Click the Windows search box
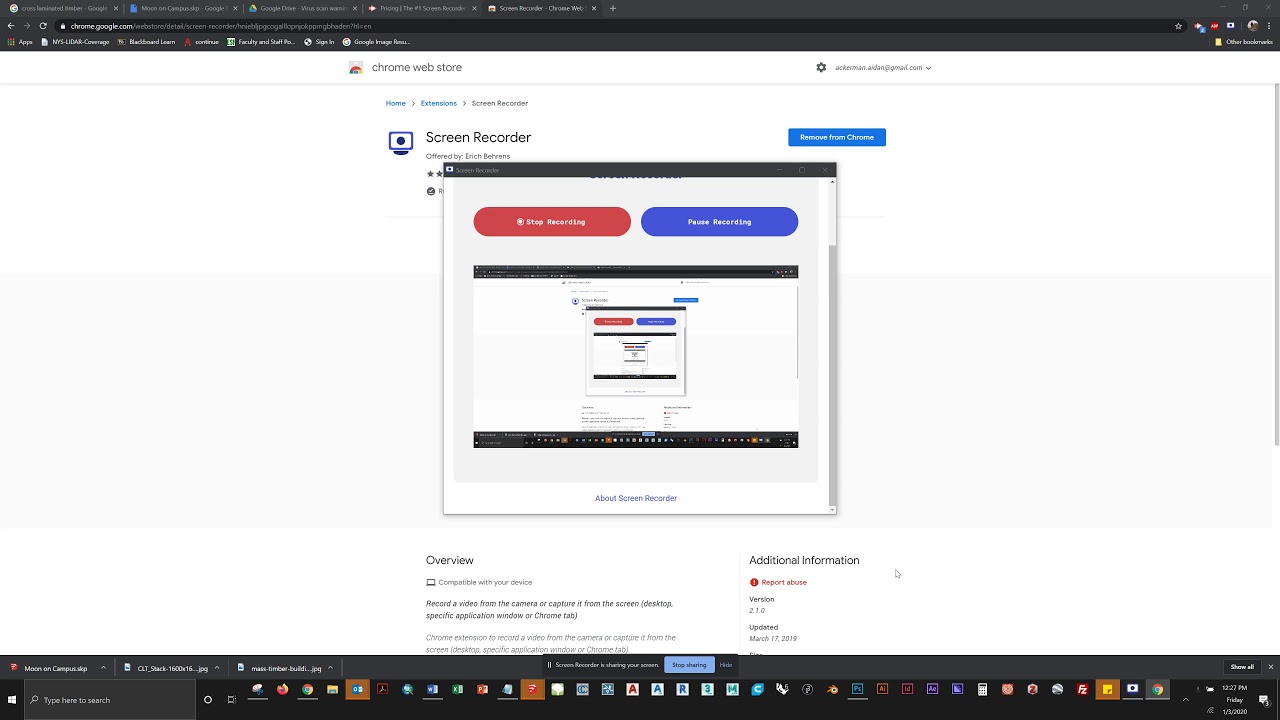The width and height of the screenshot is (1280, 720). coord(108,700)
